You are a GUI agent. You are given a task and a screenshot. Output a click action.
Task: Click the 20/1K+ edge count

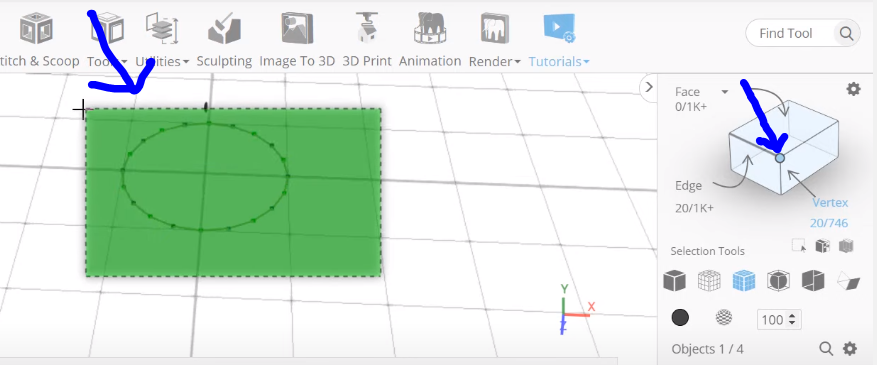tap(694, 208)
